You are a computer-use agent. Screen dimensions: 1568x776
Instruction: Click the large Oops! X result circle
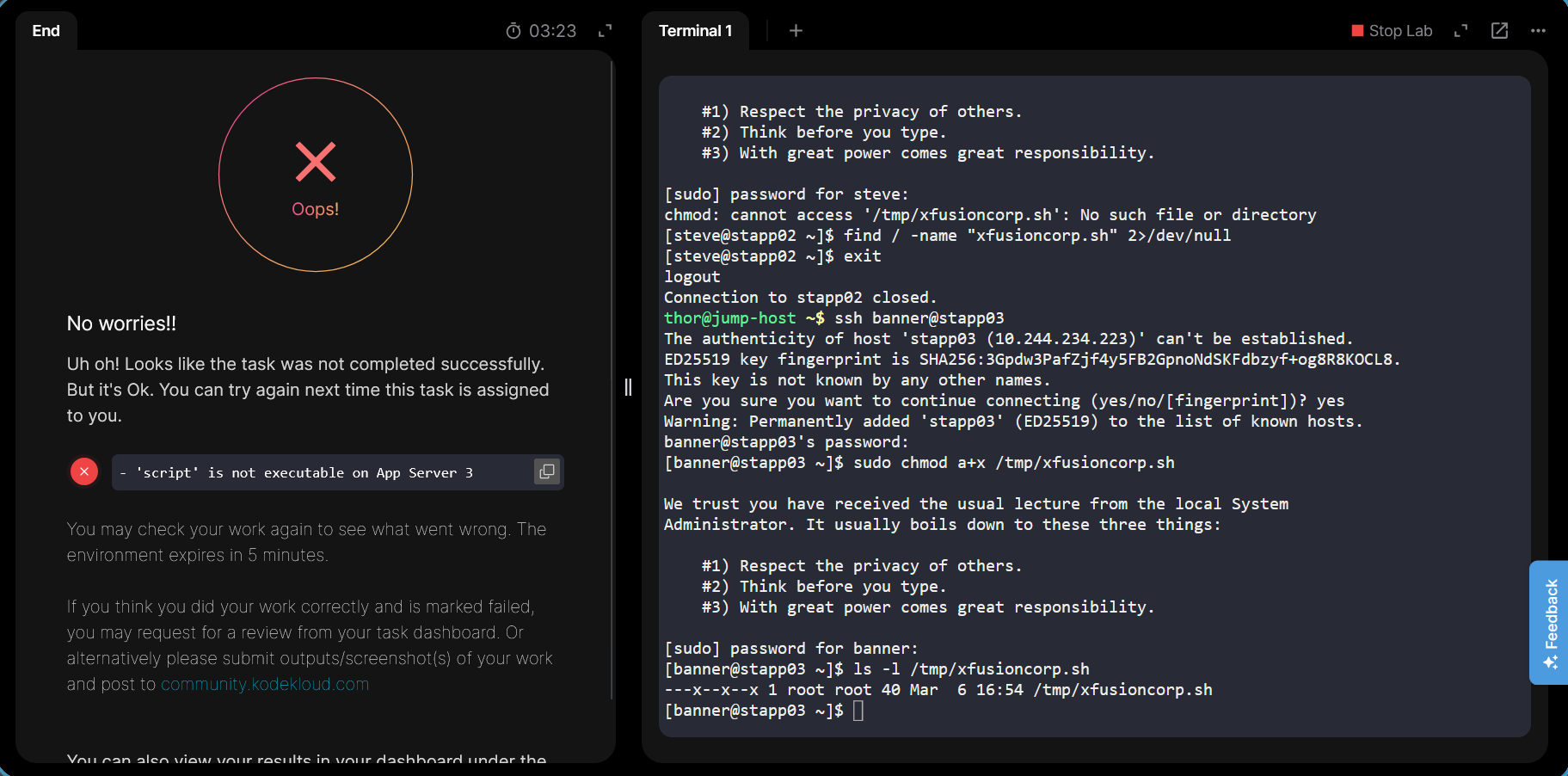click(x=315, y=175)
